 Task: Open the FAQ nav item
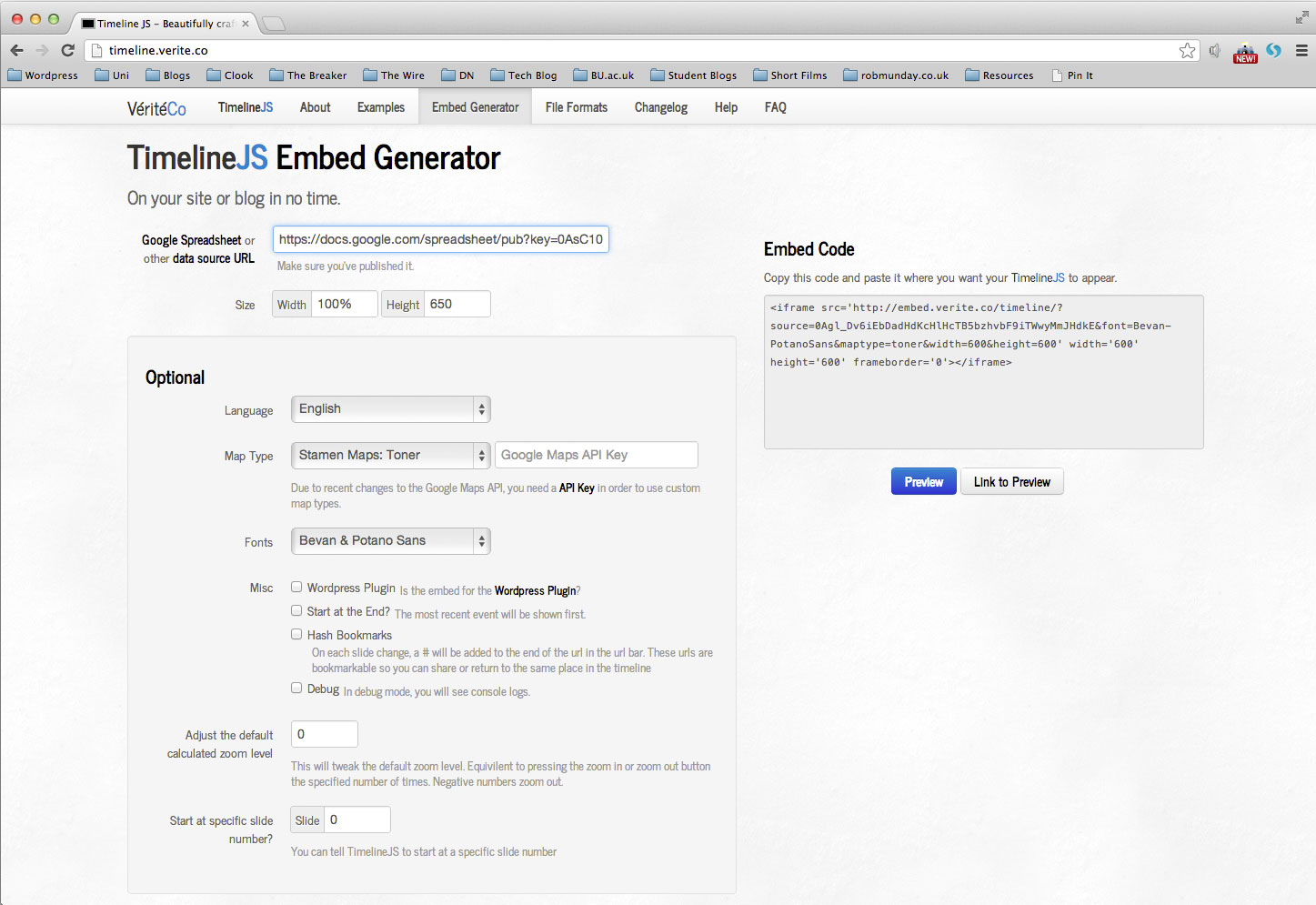(776, 107)
